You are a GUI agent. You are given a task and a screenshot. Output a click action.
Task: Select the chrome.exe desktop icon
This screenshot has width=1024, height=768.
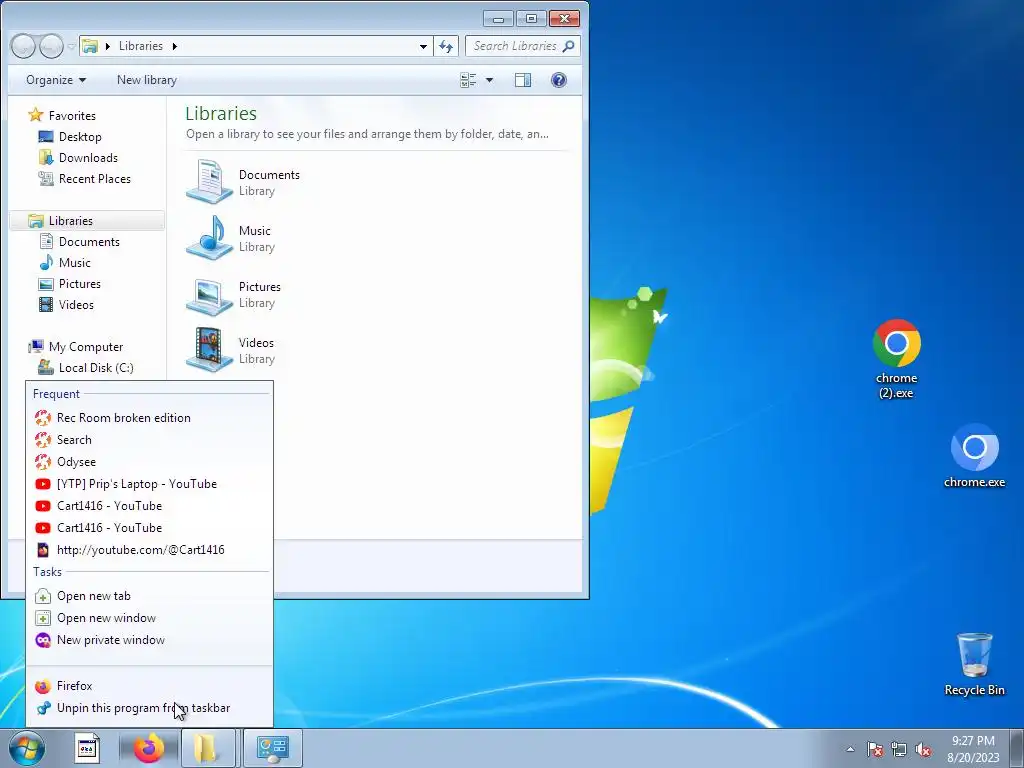(974, 456)
